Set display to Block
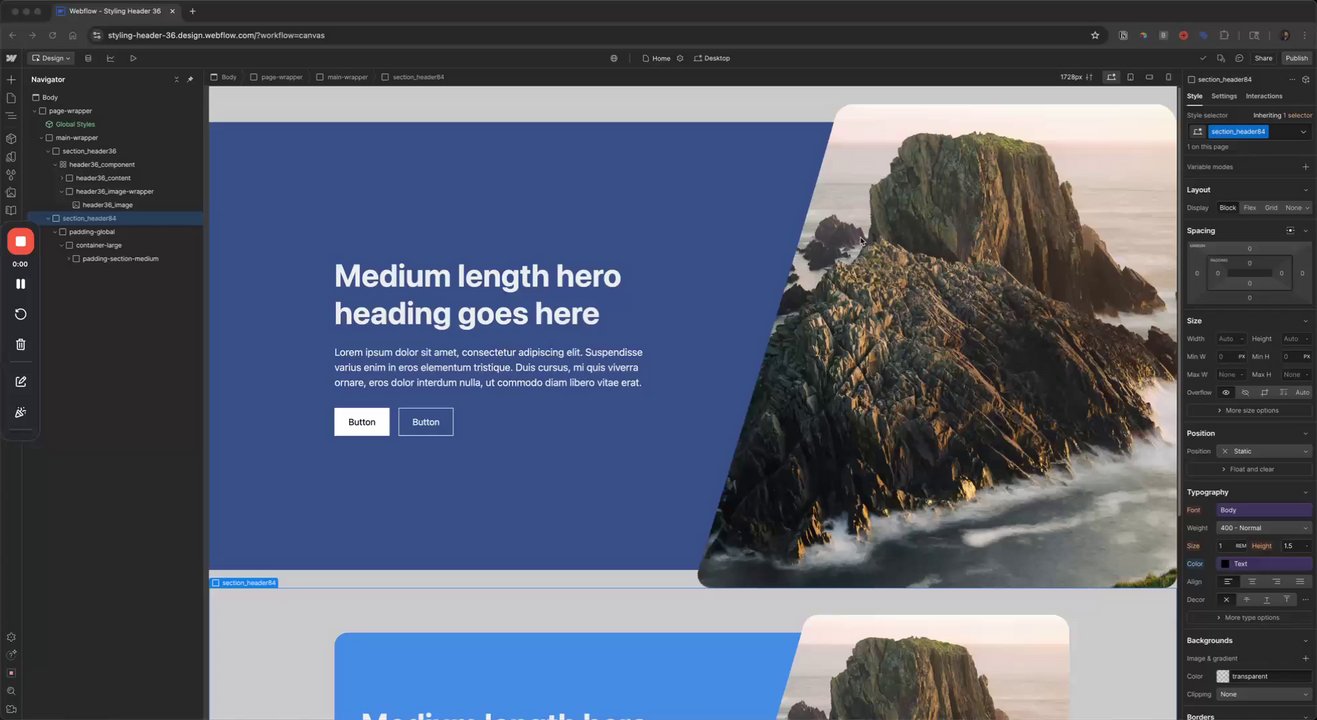The height and width of the screenshot is (720, 1317). pyautogui.click(x=1227, y=208)
